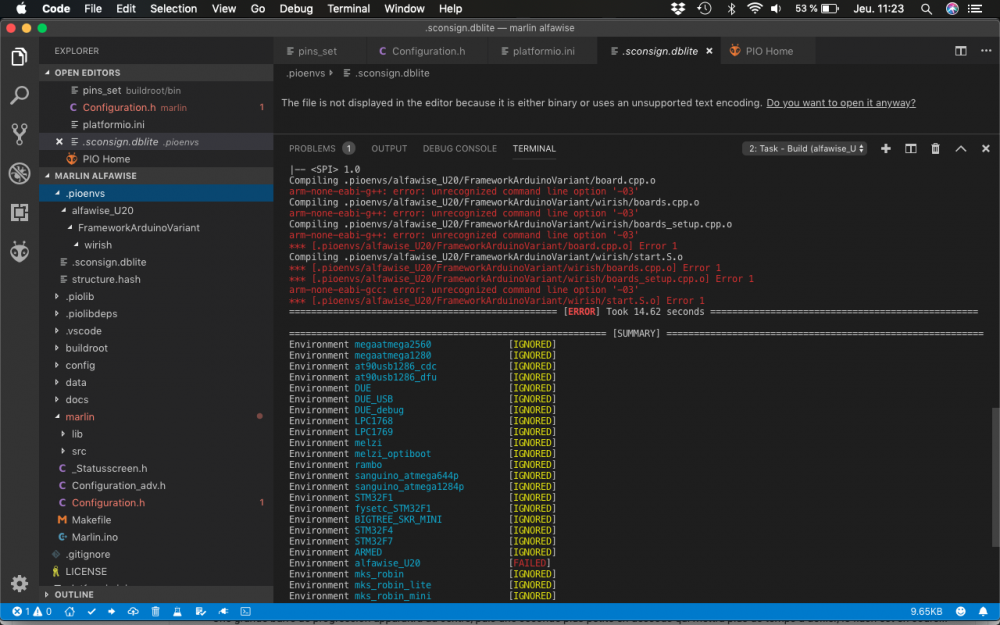Click the PlatformIO Clean trash icon in the status bar
This screenshot has width=1000, height=625.
(156, 611)
